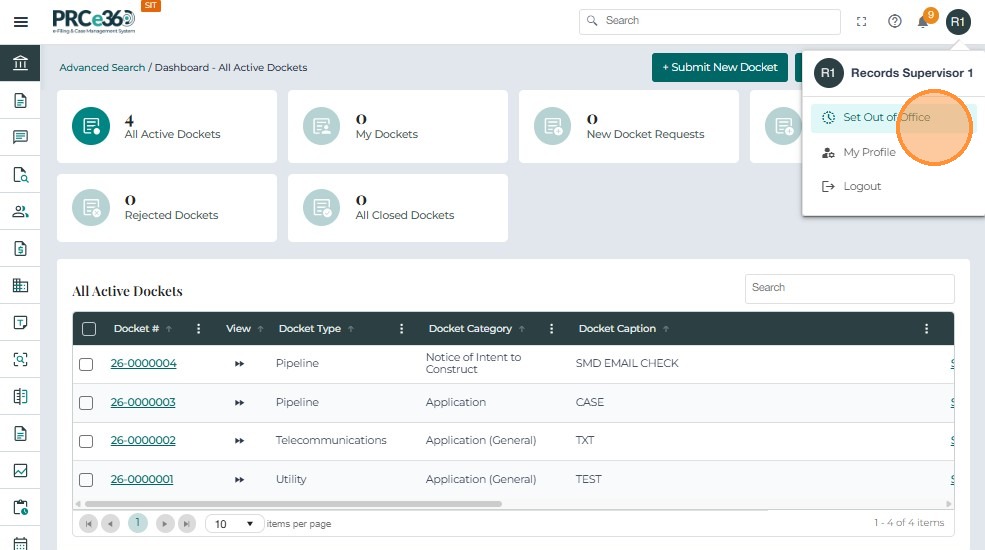Screen dimensions: 985x550
Task: Check the box for docket 26-0000002
Action: (86, 441)
